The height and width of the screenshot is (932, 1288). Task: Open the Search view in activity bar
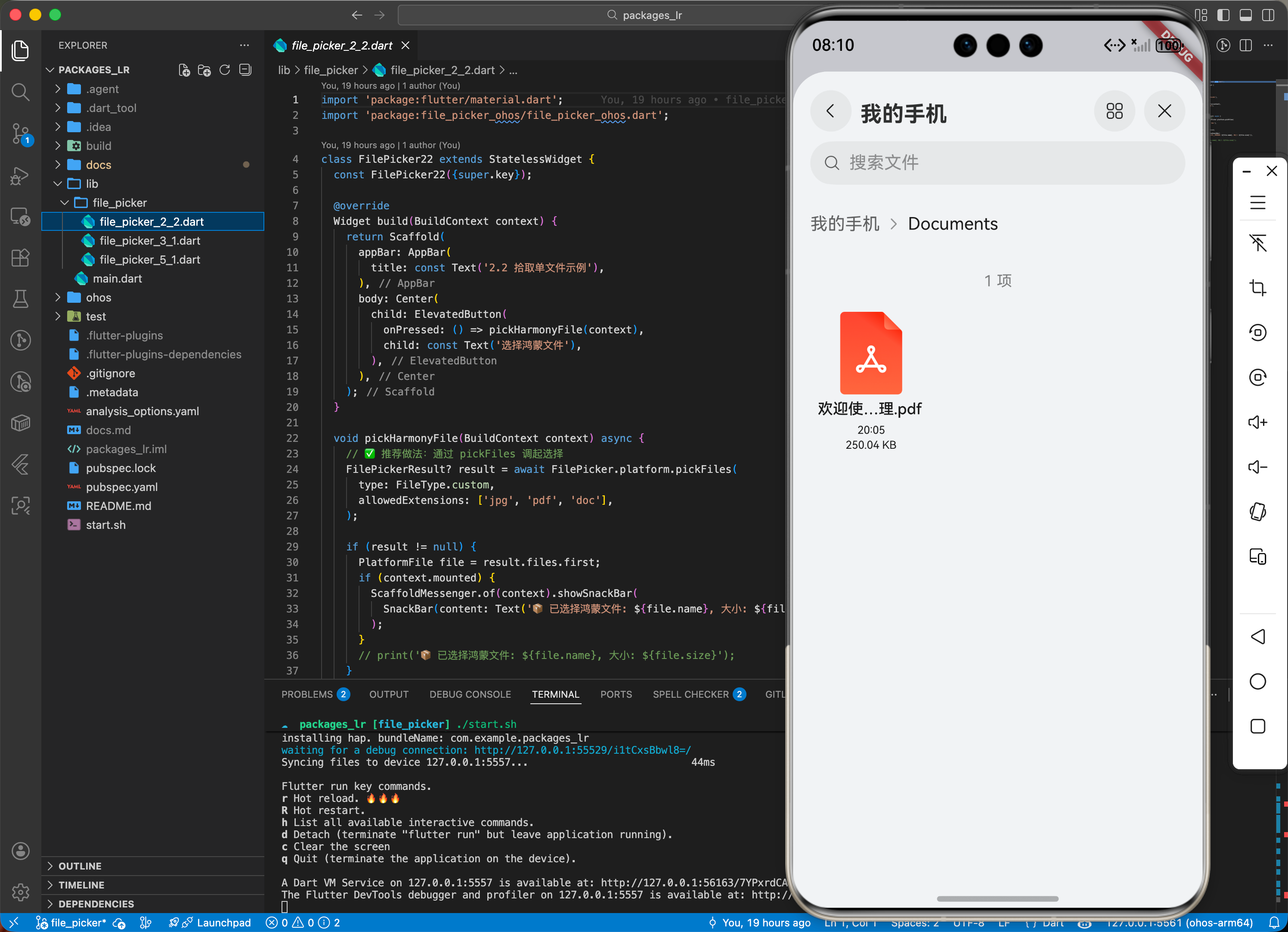(20, 91)
